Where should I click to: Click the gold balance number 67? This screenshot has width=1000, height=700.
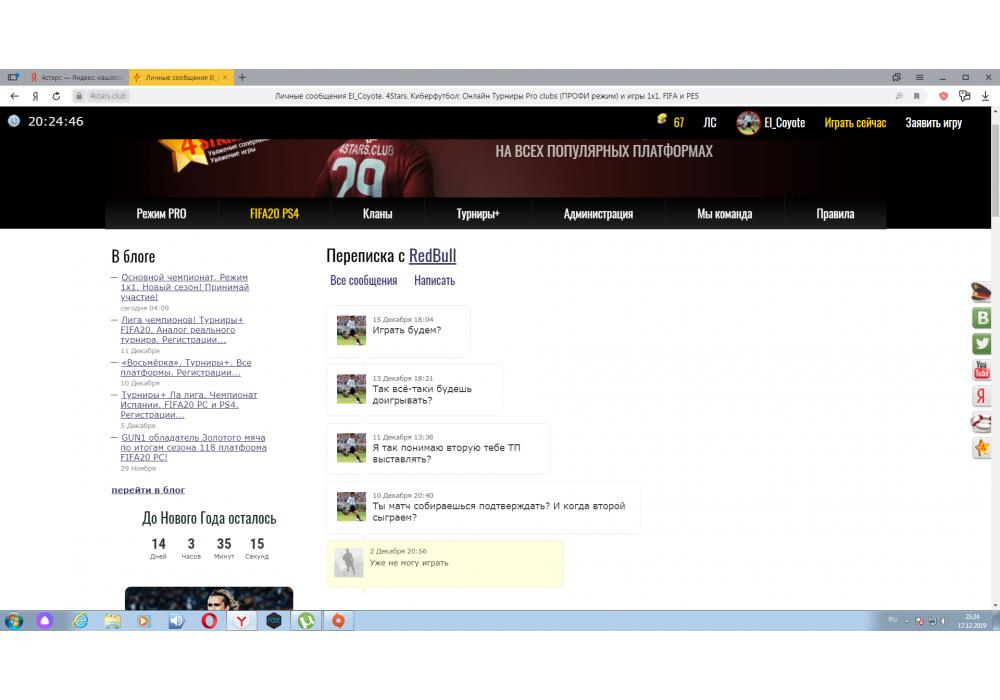[679, 122]
